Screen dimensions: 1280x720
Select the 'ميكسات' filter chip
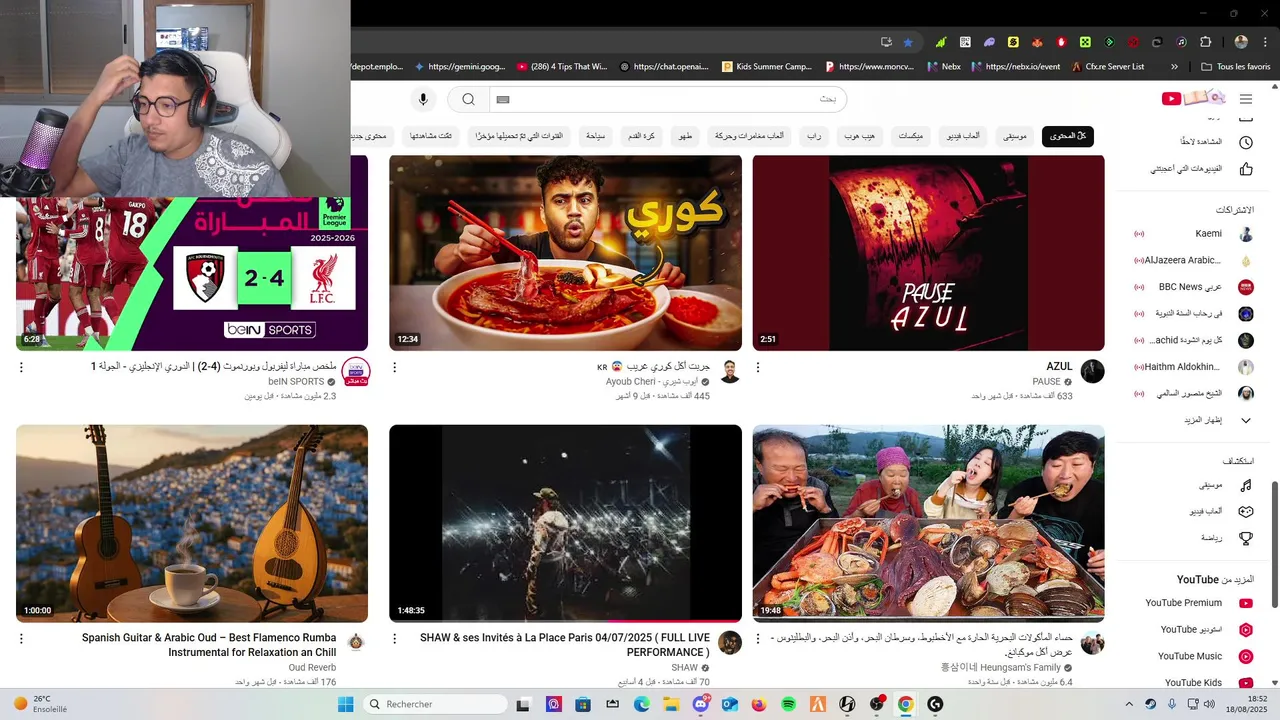[910, 136]
